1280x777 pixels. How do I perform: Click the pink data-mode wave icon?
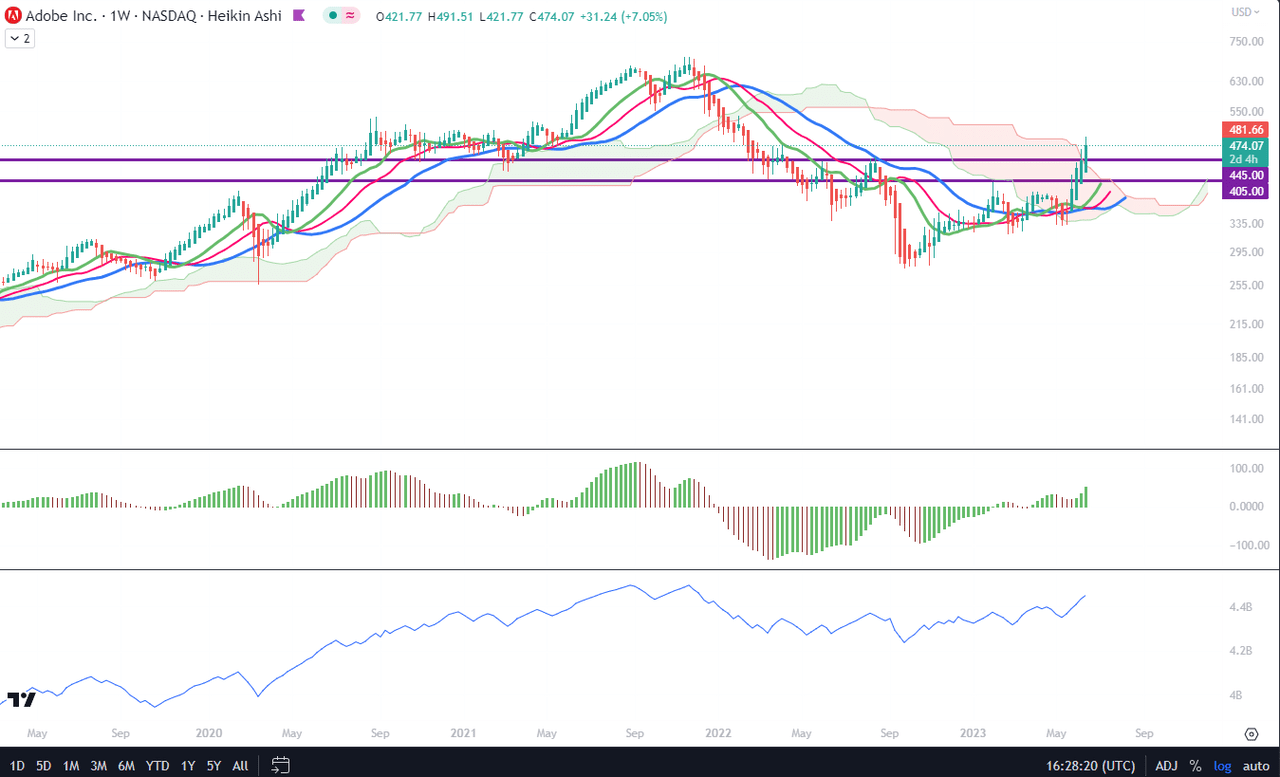tap(351, 16)
